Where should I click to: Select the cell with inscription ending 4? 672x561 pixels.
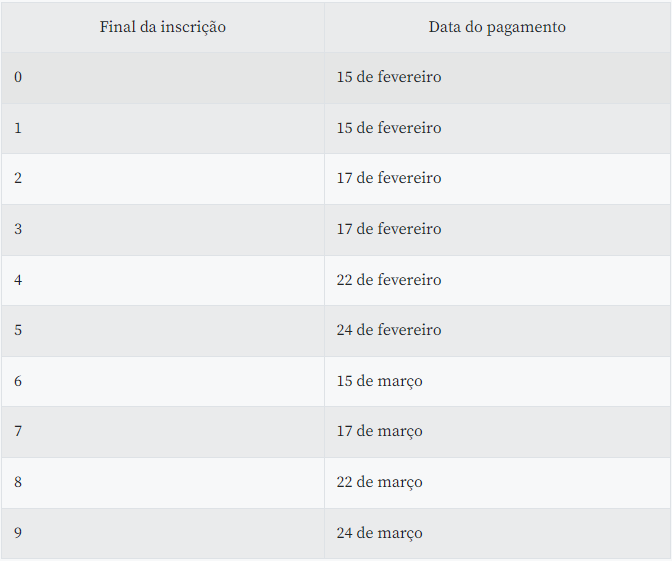163,280
